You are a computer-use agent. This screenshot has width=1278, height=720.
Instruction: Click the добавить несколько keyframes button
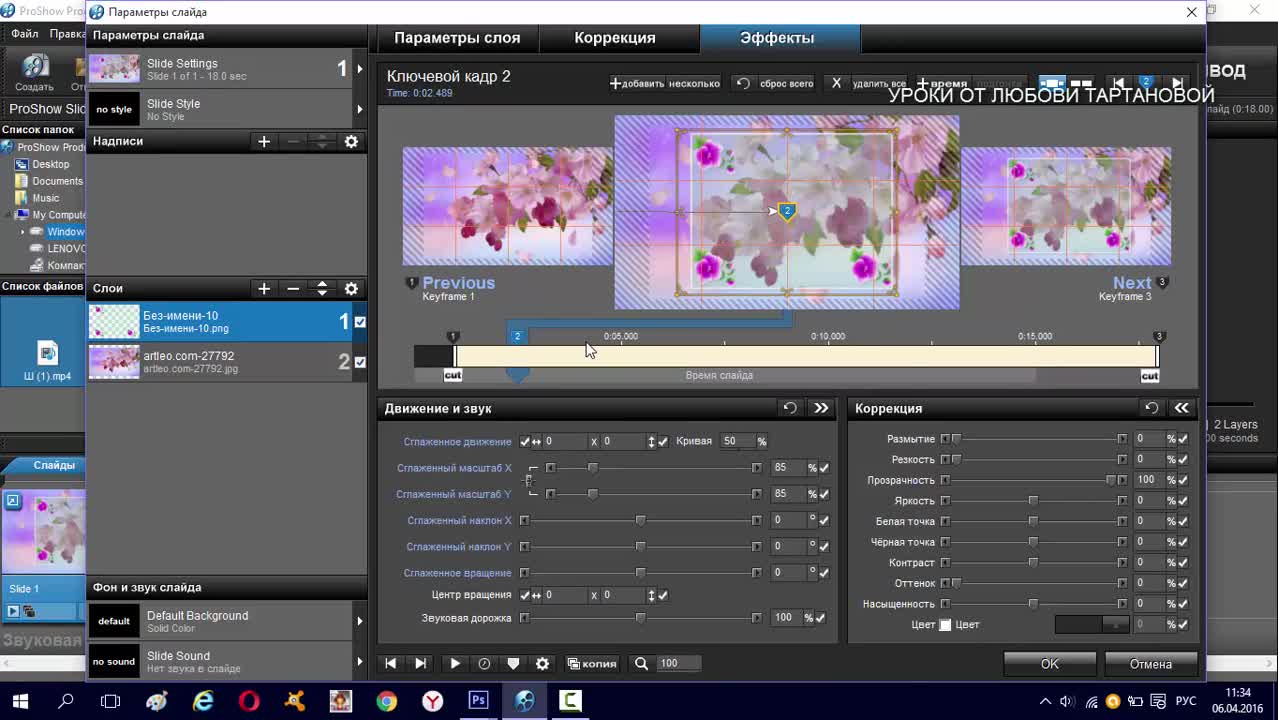pos(665,84)
